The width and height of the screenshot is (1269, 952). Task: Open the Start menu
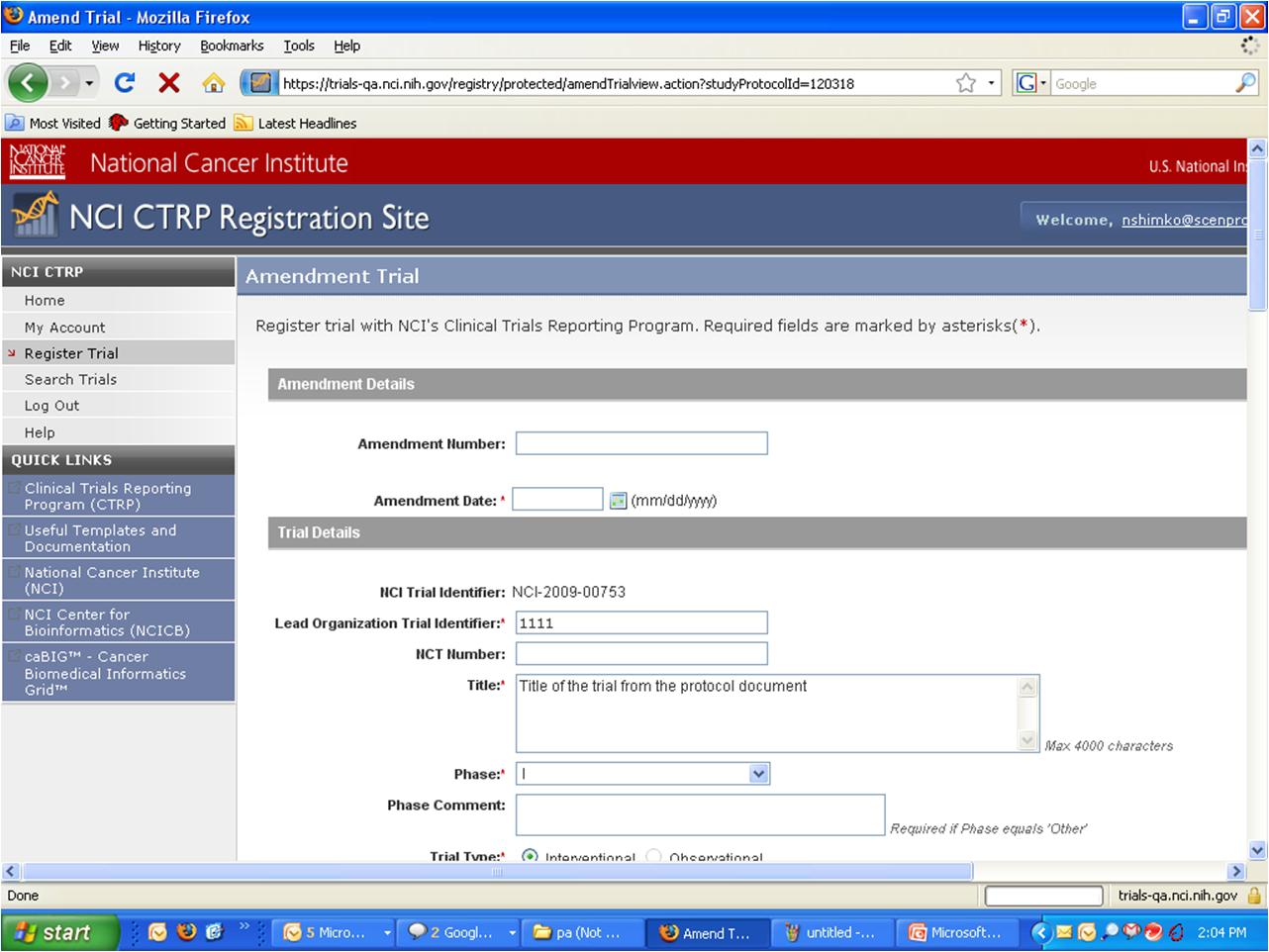pyautogui.click(x=60, y=932)
